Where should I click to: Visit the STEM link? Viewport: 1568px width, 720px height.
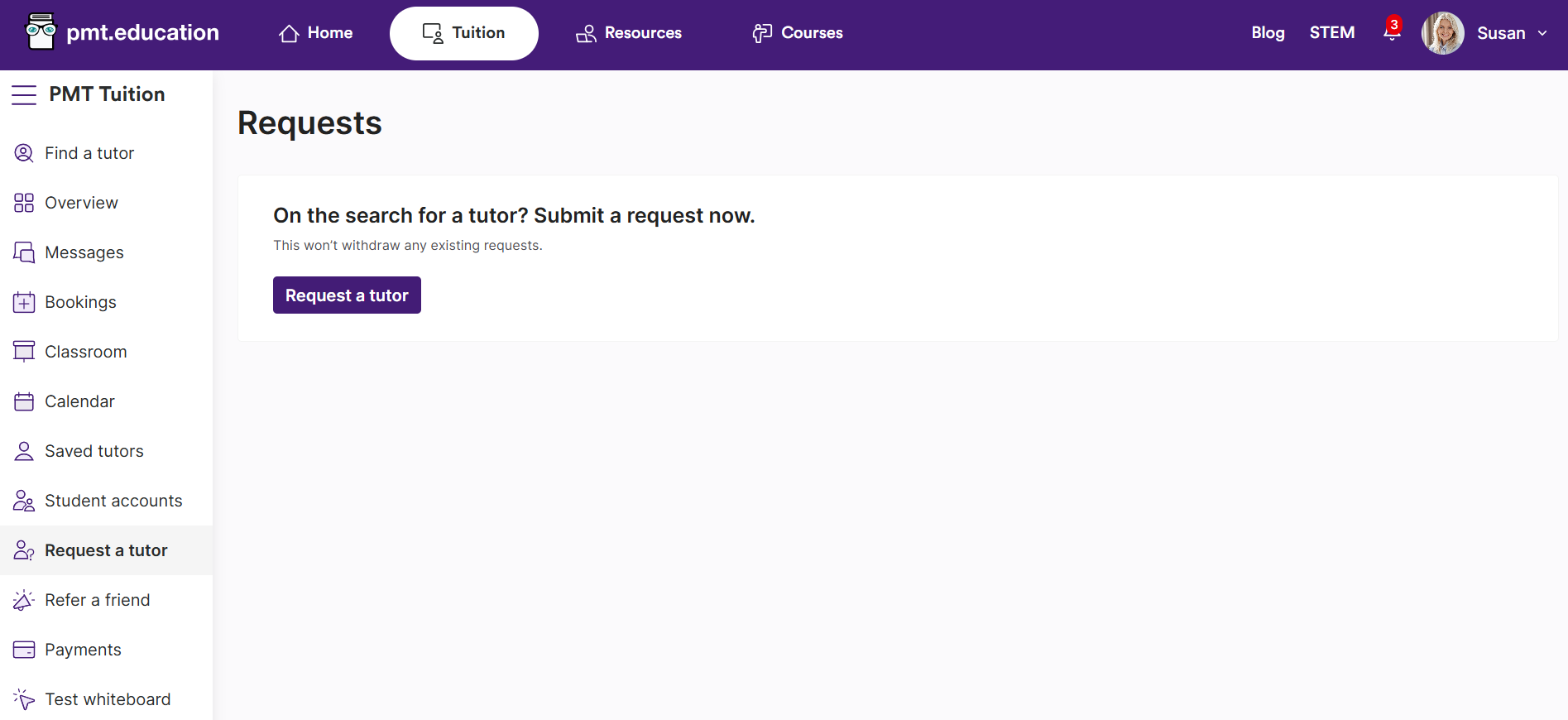(1331, 33)
